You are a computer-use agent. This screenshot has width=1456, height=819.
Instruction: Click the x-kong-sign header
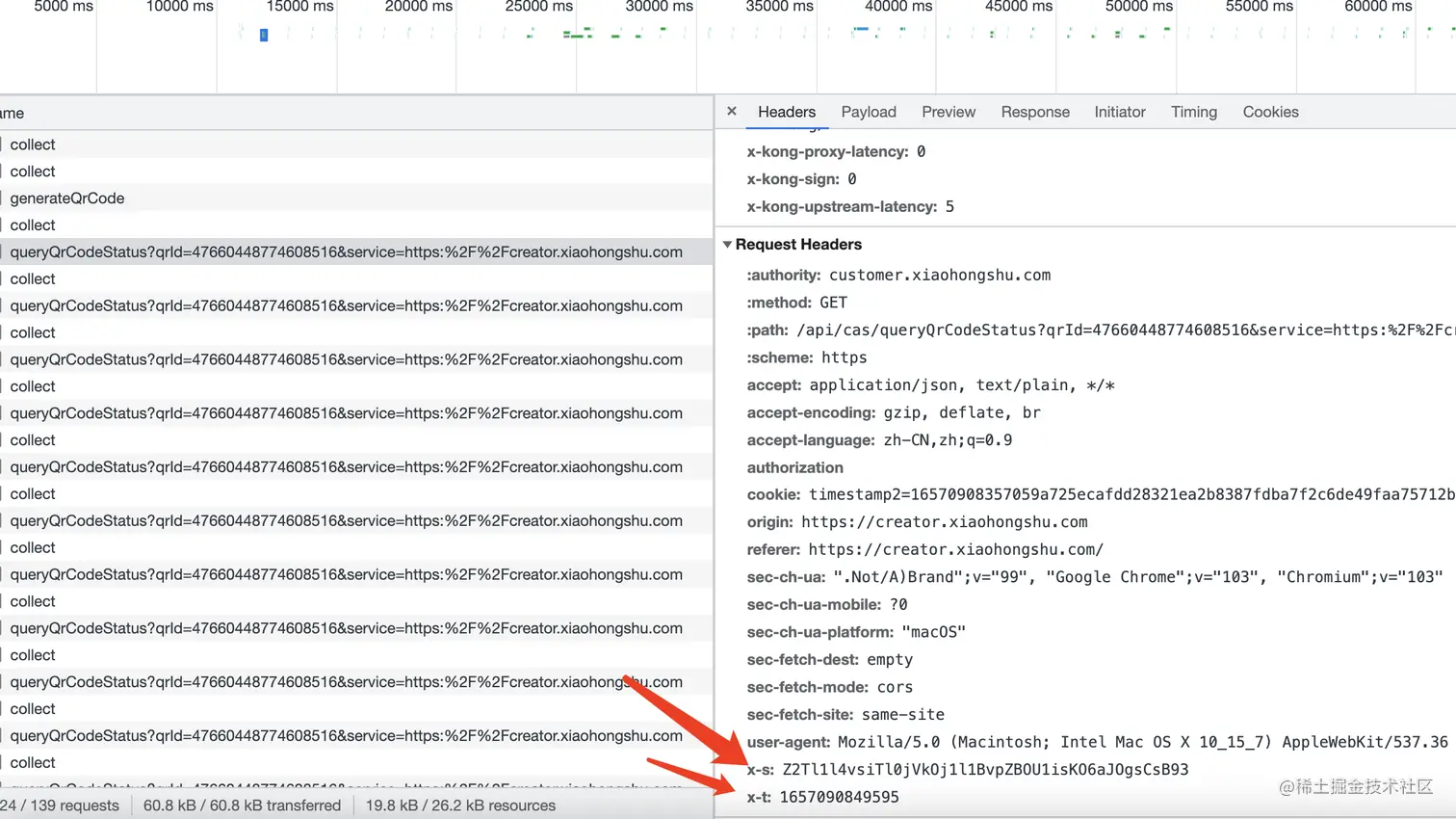pyautogui.click(x=801, y=179)
